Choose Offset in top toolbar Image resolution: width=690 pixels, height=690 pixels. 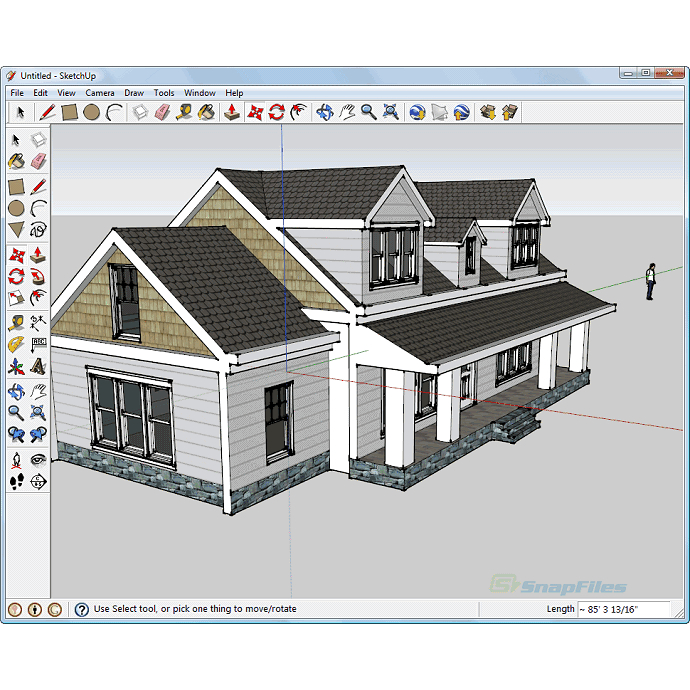coord(299,112)
